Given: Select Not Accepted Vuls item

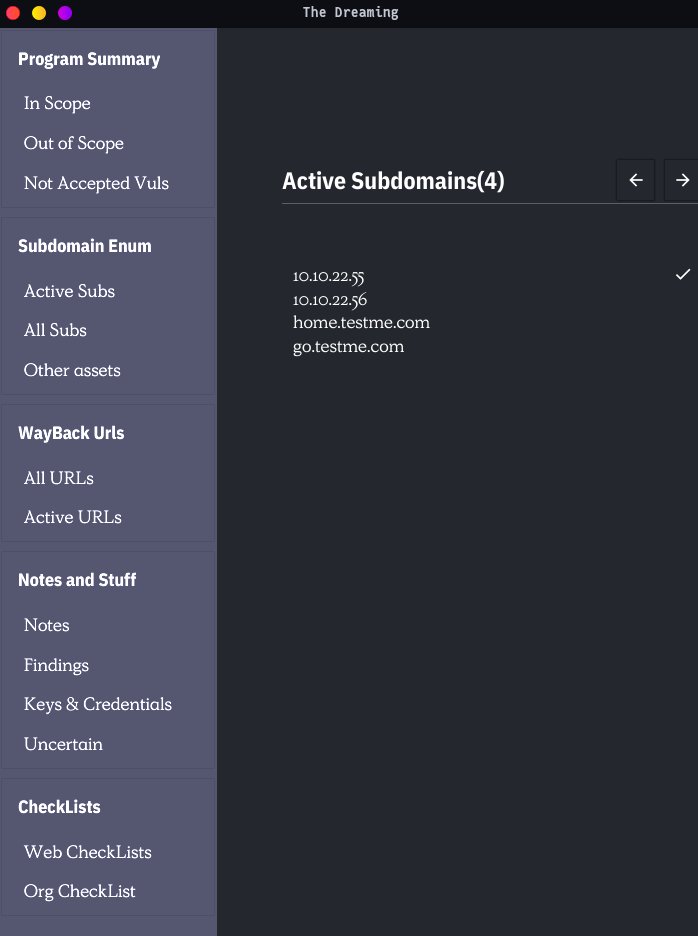Looking at the screenshot, I should [x=96, y=183].
